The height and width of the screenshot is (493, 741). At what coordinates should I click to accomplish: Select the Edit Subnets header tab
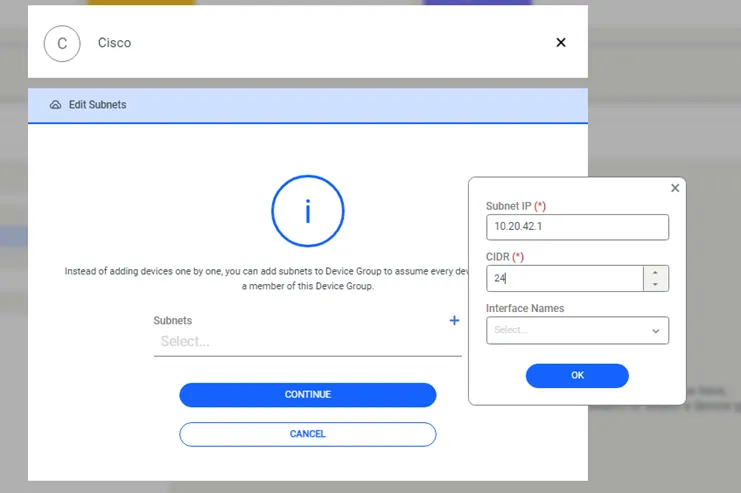point(308,105)
